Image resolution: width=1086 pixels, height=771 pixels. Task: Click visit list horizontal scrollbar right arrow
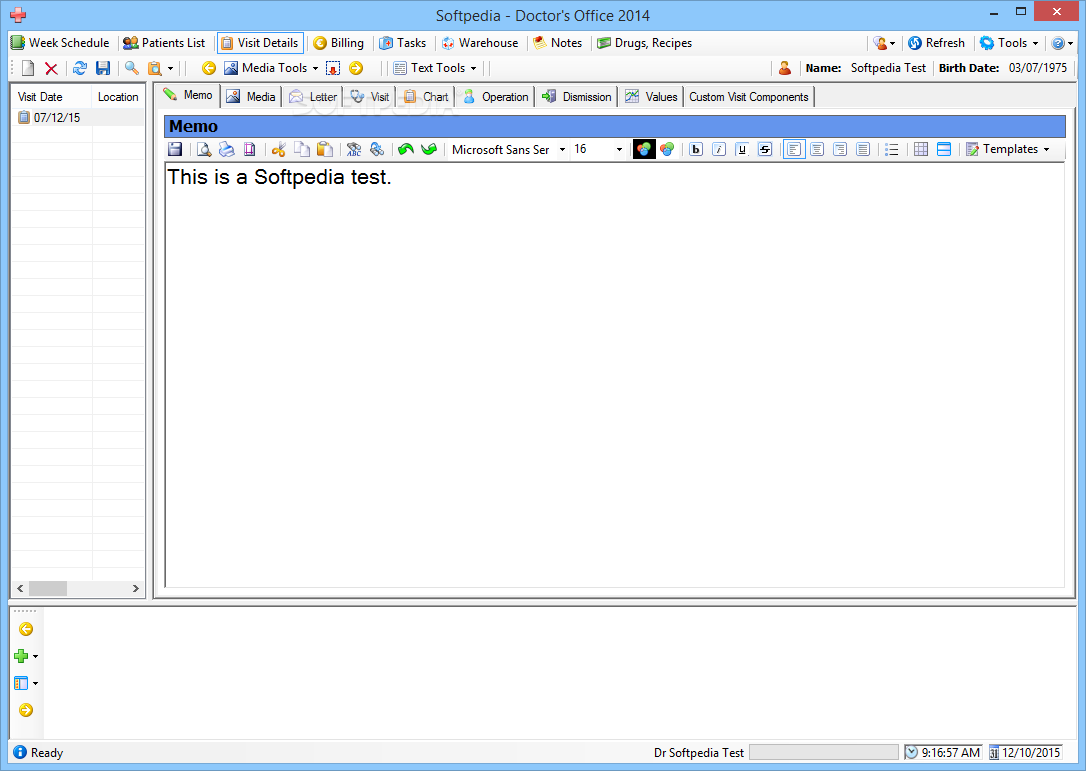(136, 589)
